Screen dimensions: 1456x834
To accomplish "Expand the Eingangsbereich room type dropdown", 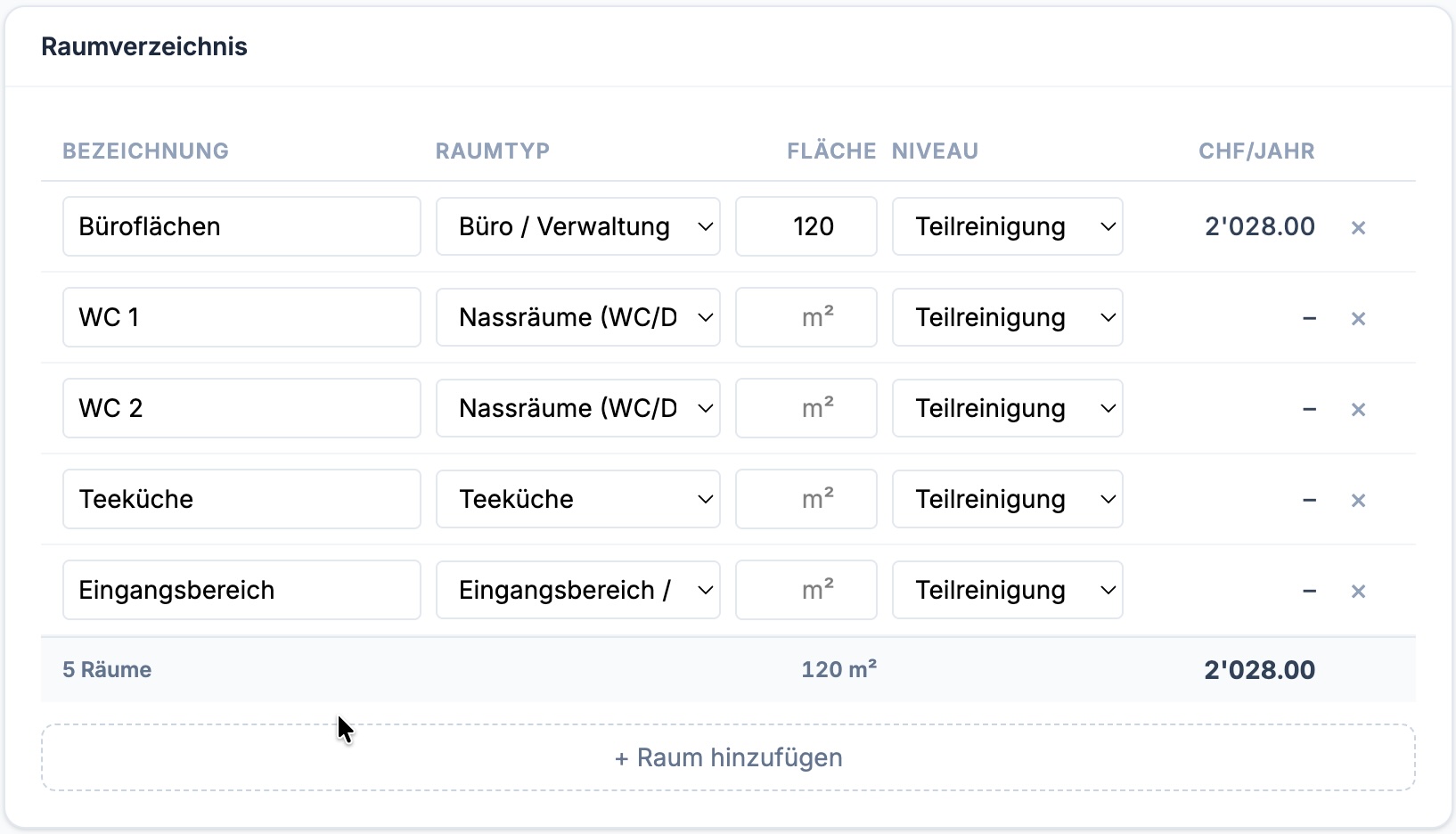I will pos(577,590).
